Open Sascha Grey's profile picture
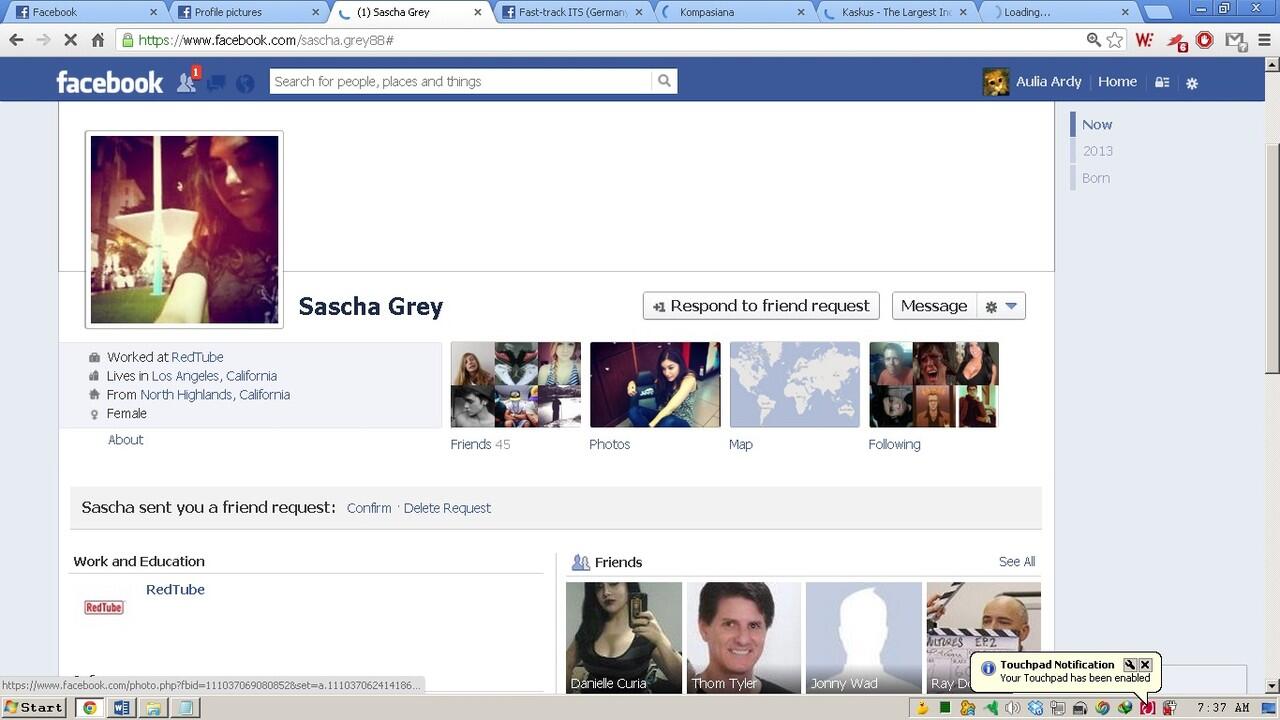The image size is (1280, 720). tap(185, 229)
